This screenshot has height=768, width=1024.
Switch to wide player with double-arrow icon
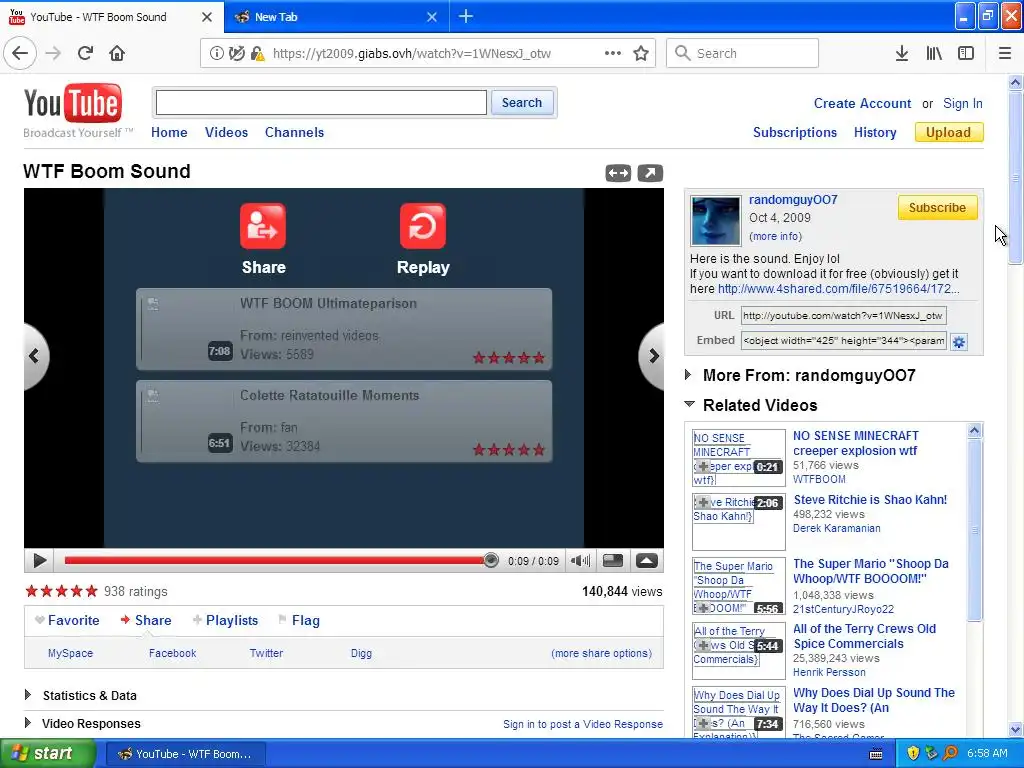click(618, 173)
